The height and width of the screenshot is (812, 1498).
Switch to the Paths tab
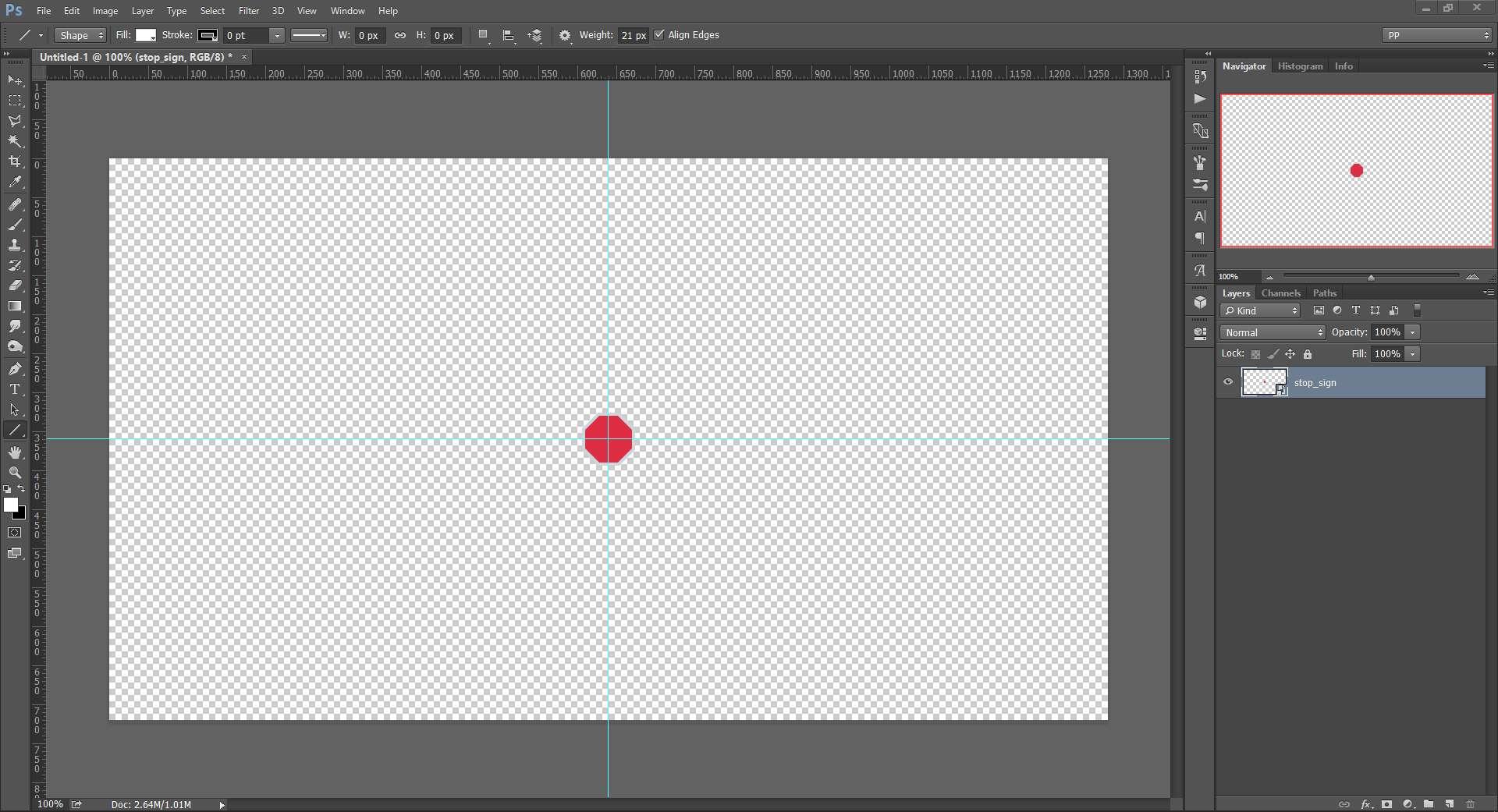(1325, 293)
